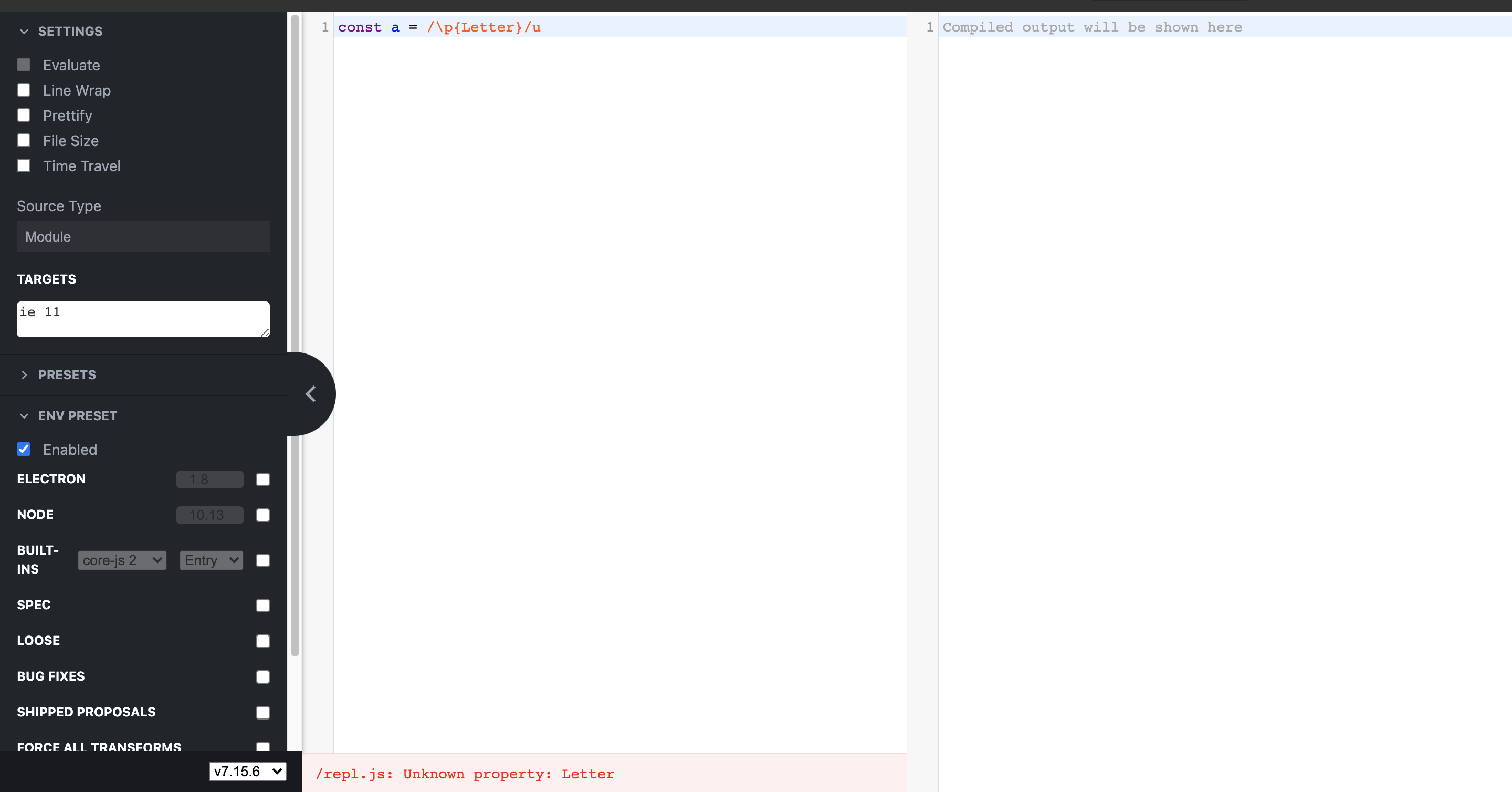Disable the Env Preset Enabled checkbox

24,449
